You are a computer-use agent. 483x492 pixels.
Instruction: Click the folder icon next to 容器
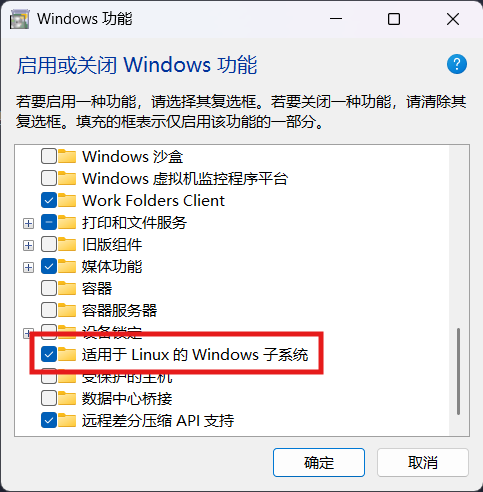[x=67, y=288]
